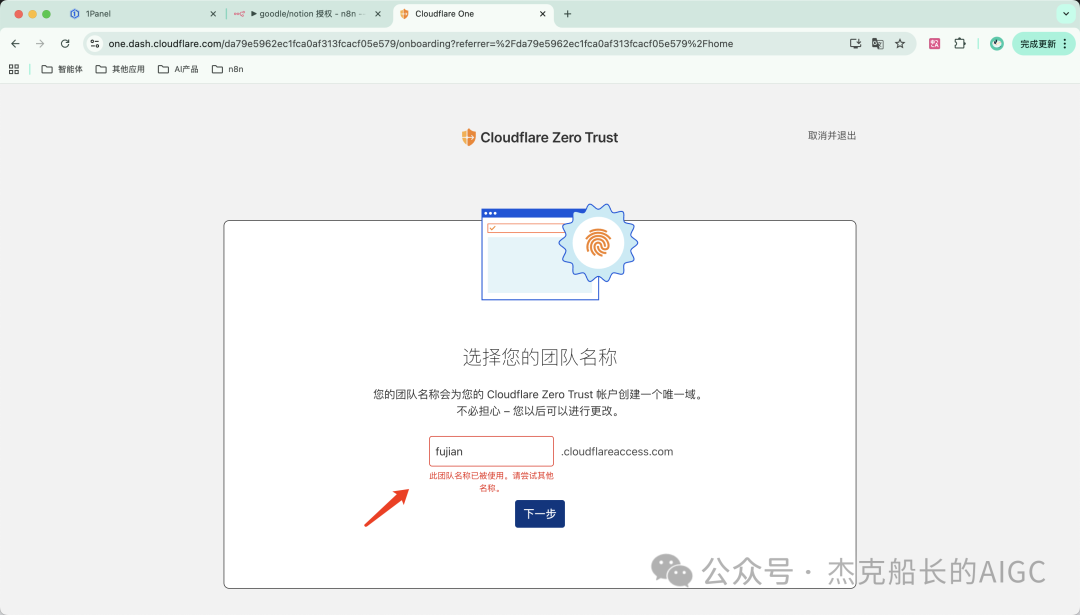Bookmark this page with the star icon

pos(900,43)
